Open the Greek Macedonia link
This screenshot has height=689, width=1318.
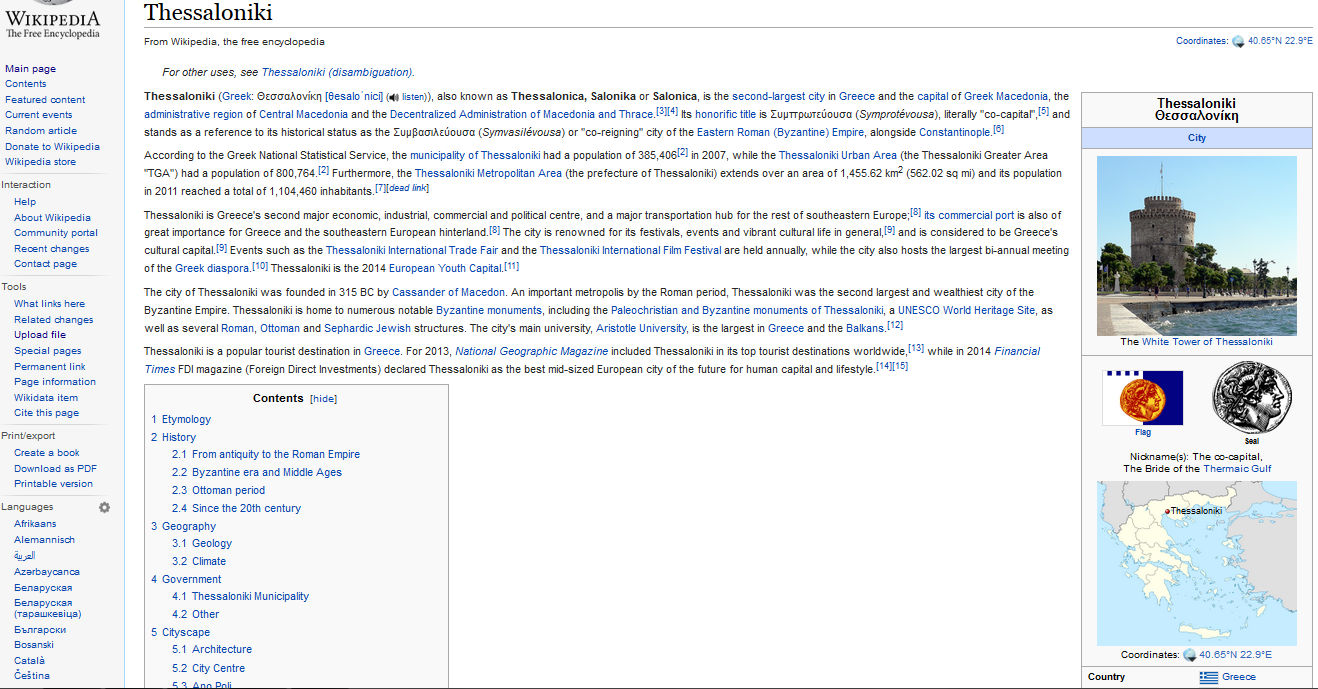[x=1006, y=97]
